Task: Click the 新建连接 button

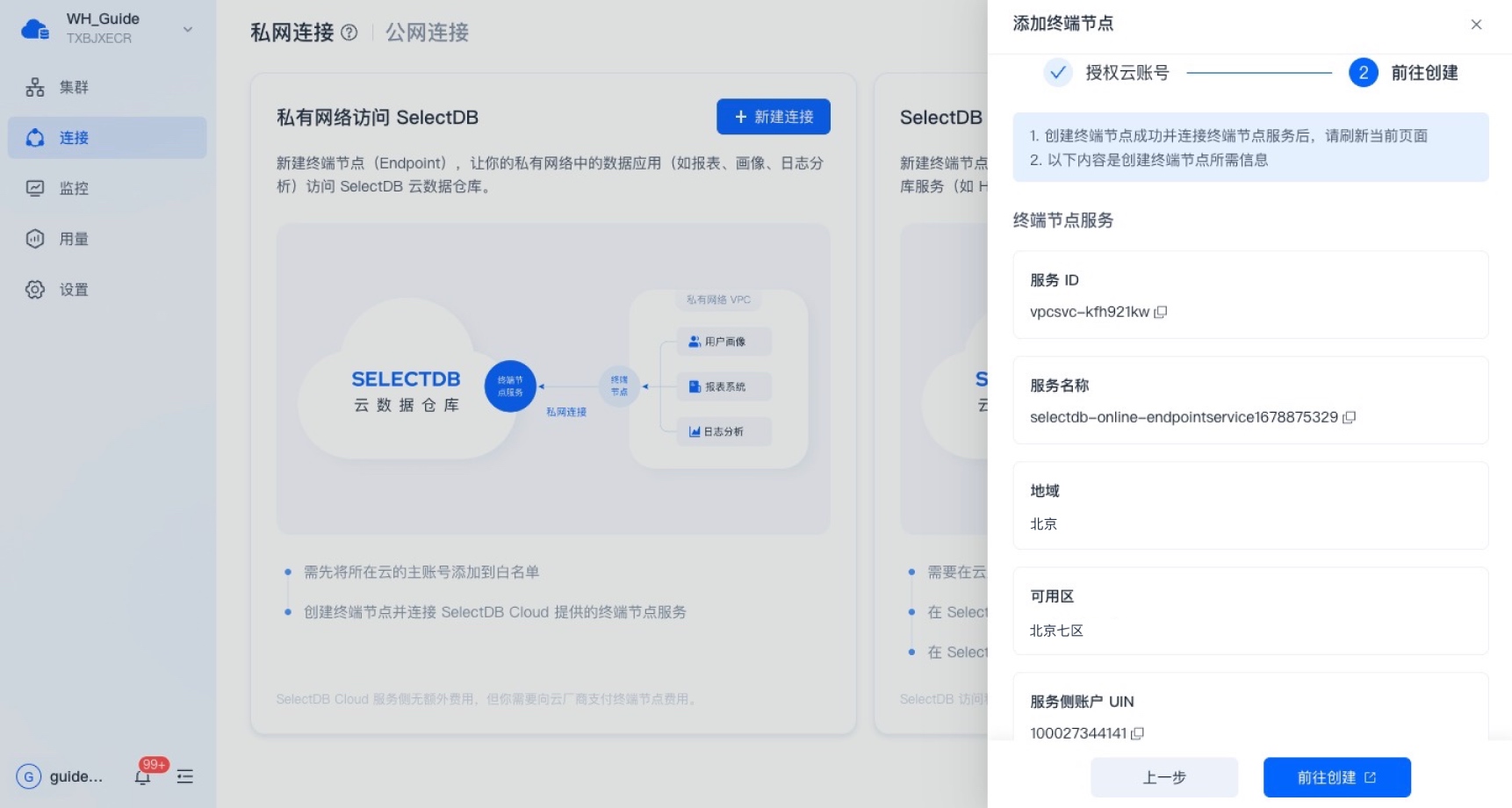Action: pos(774,117)
